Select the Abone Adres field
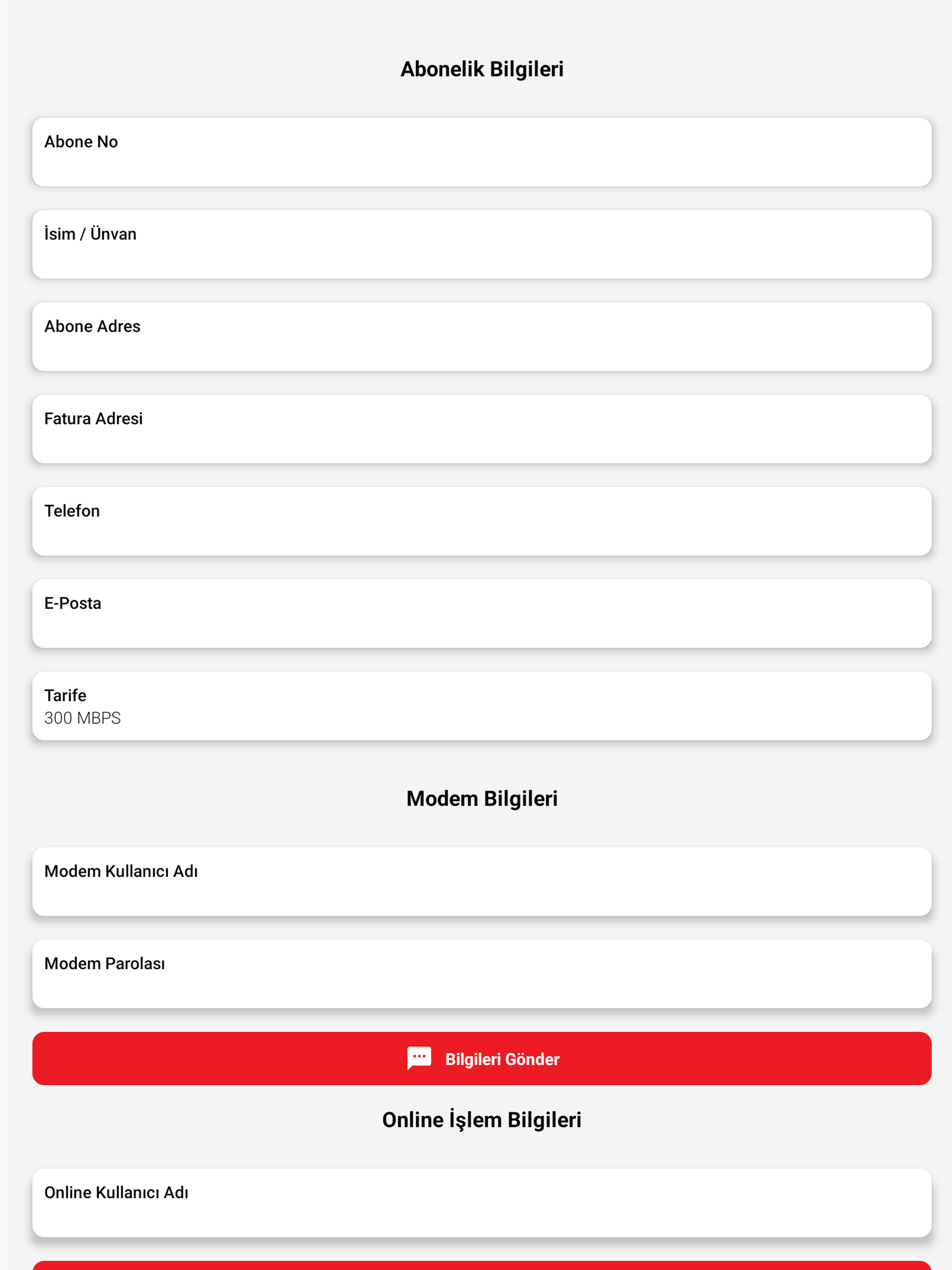Image resolution: width=952 pixels, height=1270 pixels. point(482,337)
